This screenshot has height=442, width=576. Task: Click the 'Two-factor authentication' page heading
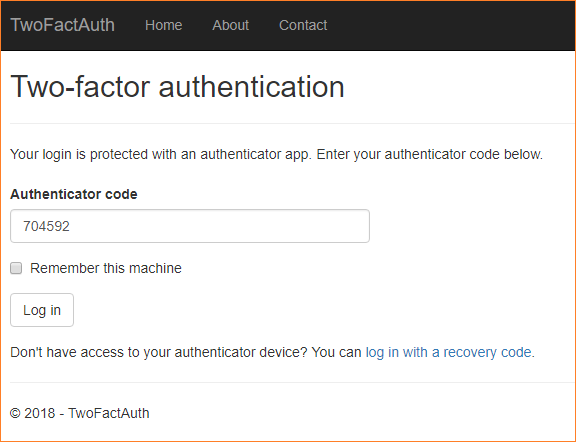coord(177,87)
